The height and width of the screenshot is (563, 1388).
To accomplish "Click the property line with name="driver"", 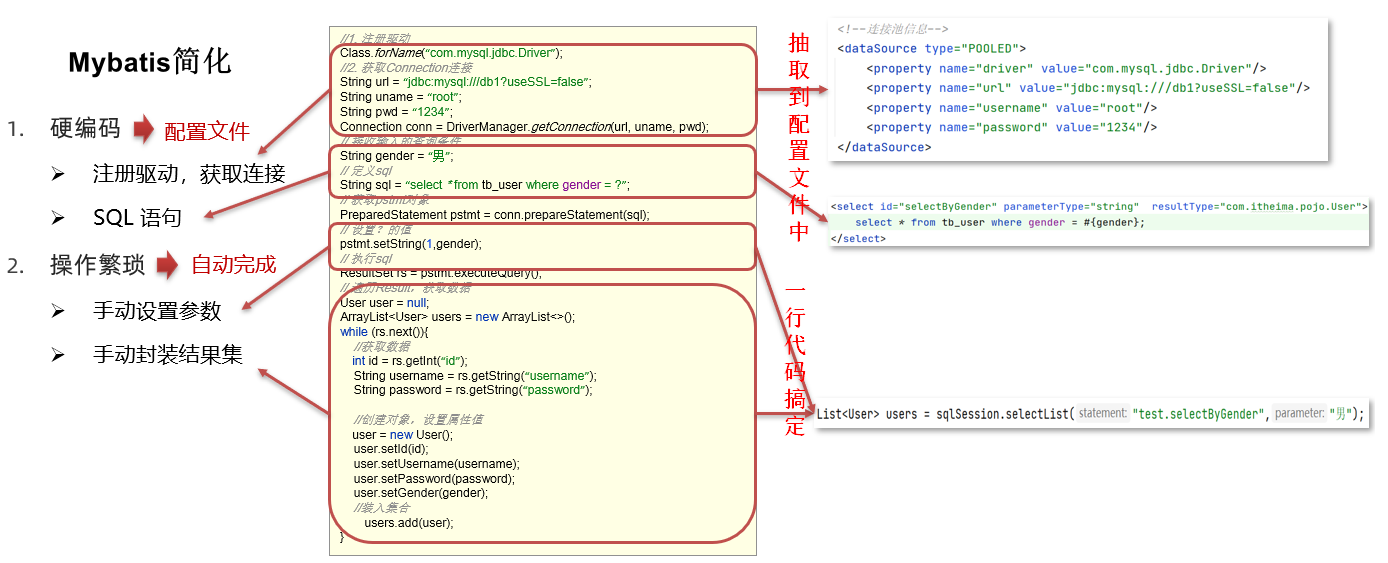I will 1067,69.
